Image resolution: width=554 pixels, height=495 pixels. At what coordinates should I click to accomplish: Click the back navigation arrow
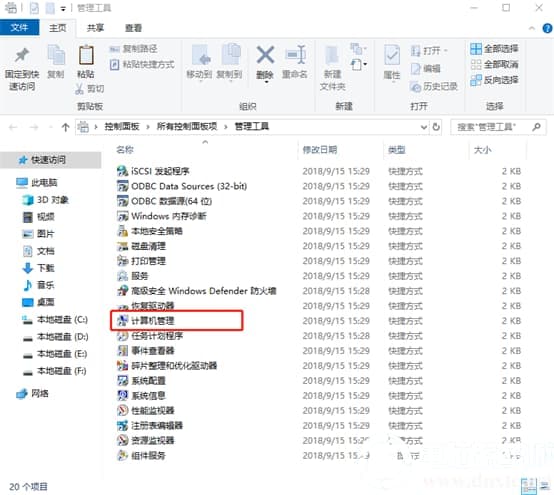pos(13,127)
